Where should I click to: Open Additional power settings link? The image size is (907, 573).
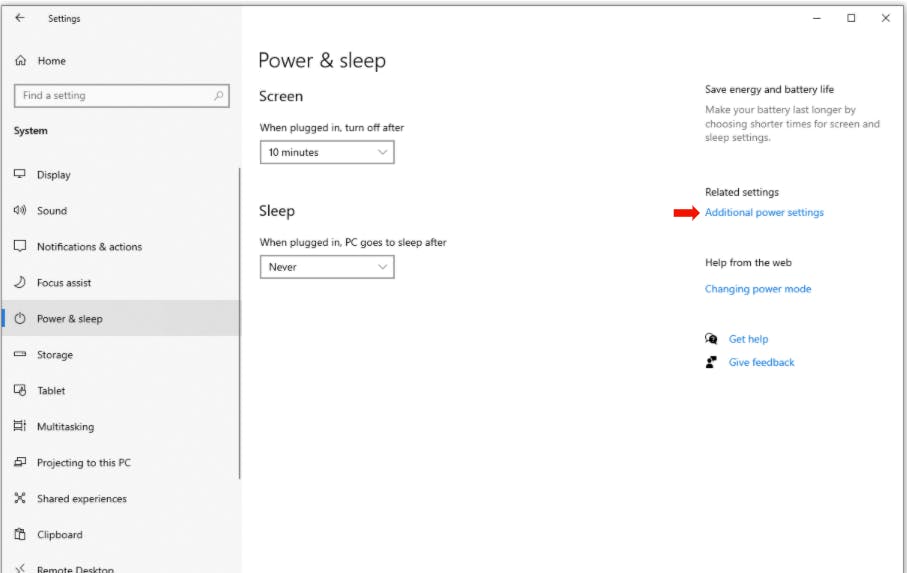click(x=764, y=213)
